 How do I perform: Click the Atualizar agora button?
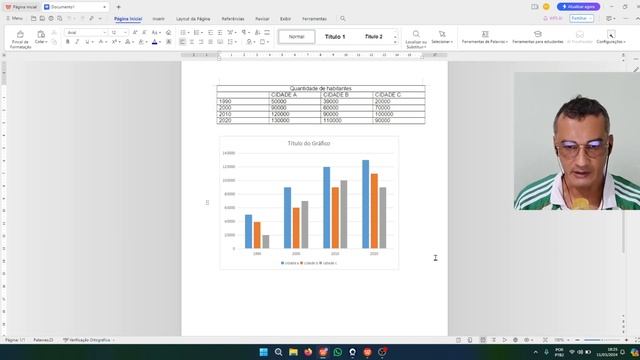click(x=578, y=7)
